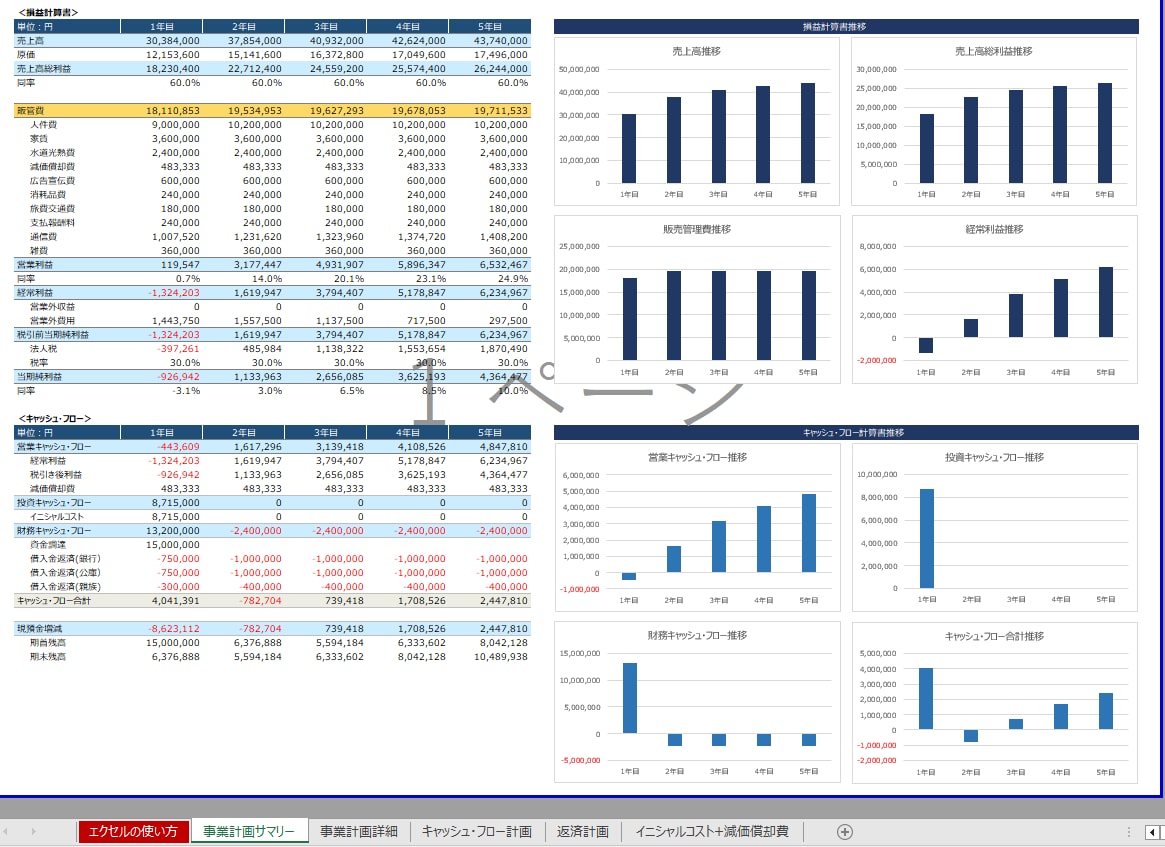Select the 事業計画サマリー sheet tab
Viewport: 1165px width, 847px height.
point(249,831)
